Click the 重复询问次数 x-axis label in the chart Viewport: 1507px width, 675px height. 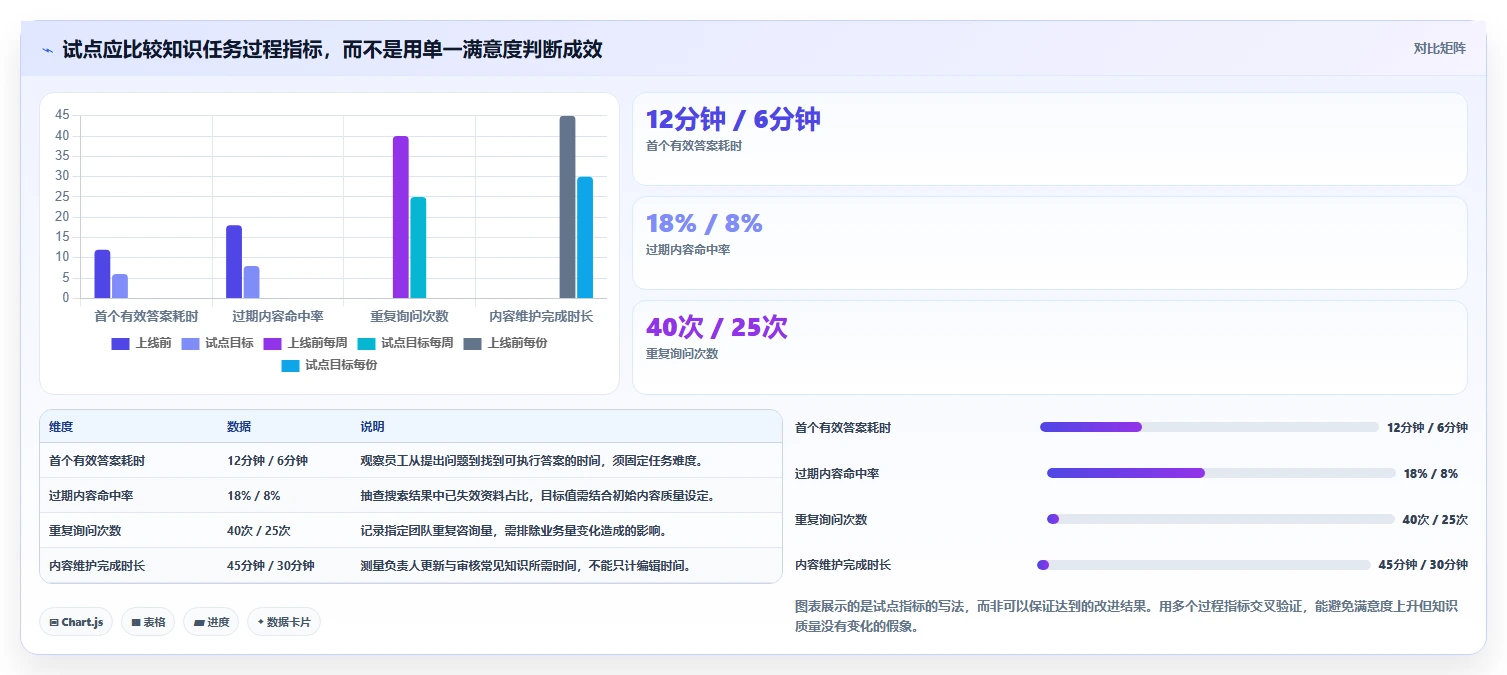pyautogui.click(x=409, y=316)
